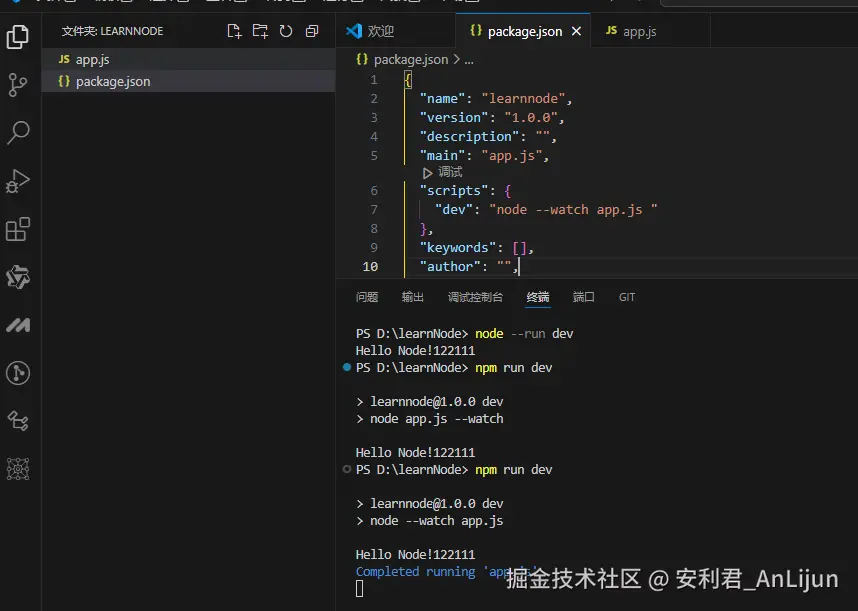The height and width of the screenshot is (611, 858).
Task: Refresh the explorer file list
Action: (x=286, y=31)
